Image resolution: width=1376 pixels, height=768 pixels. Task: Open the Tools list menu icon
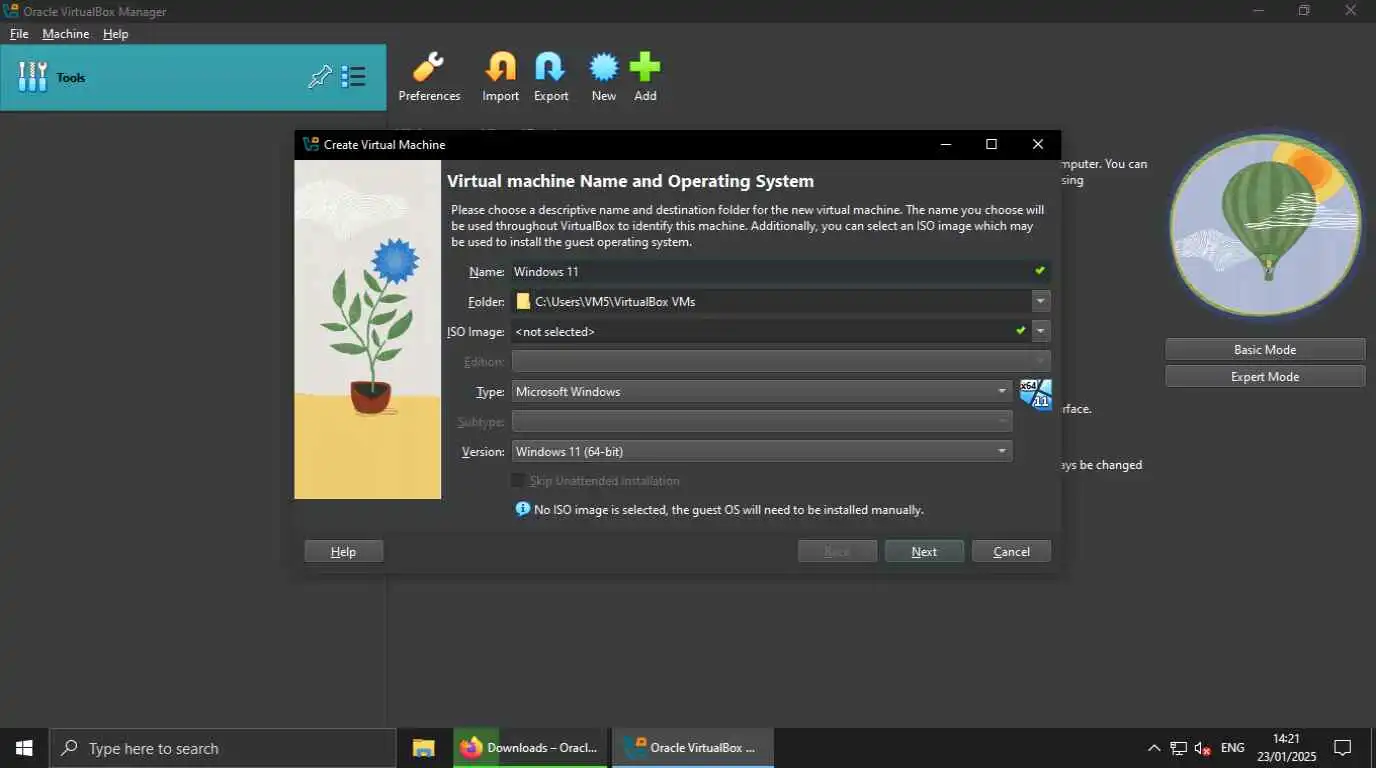[x=353, y=77]
